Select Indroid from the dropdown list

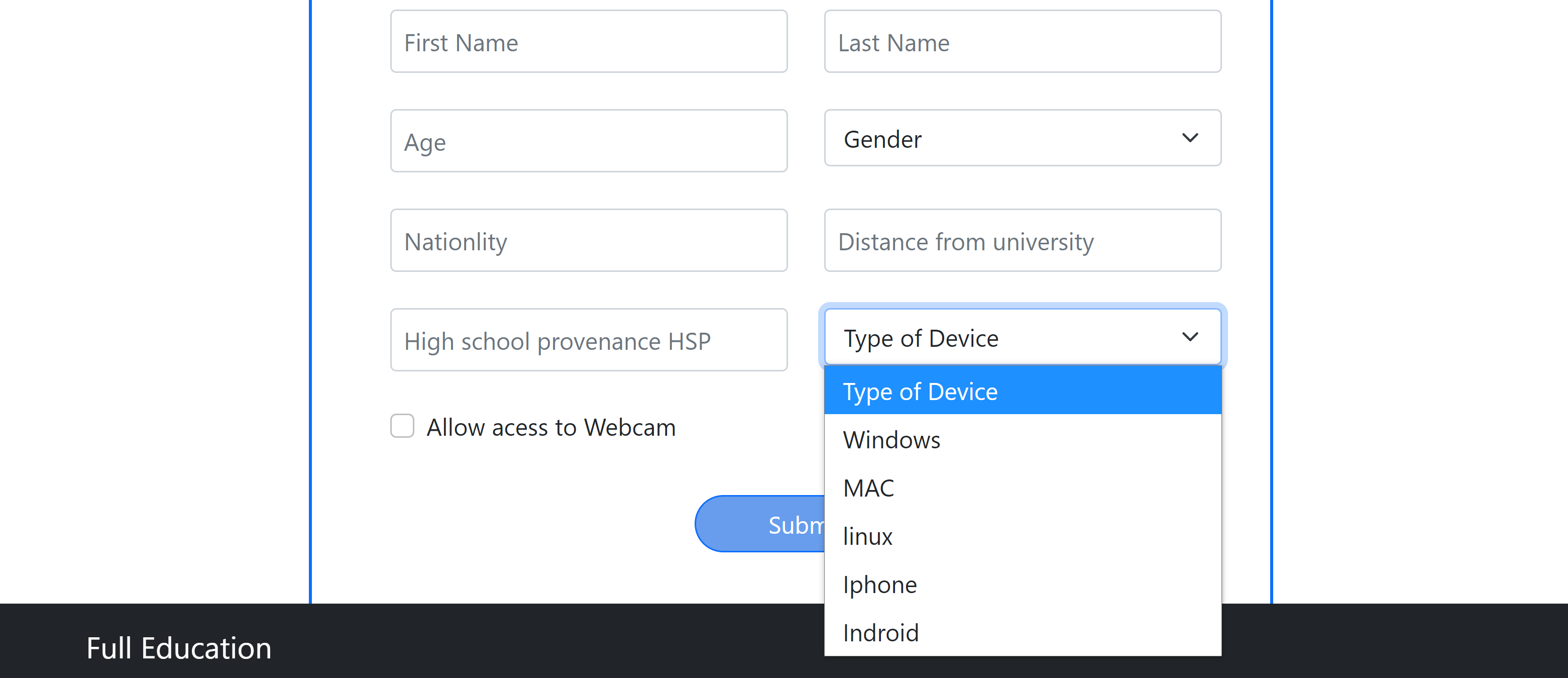[x=1022, y=632]
